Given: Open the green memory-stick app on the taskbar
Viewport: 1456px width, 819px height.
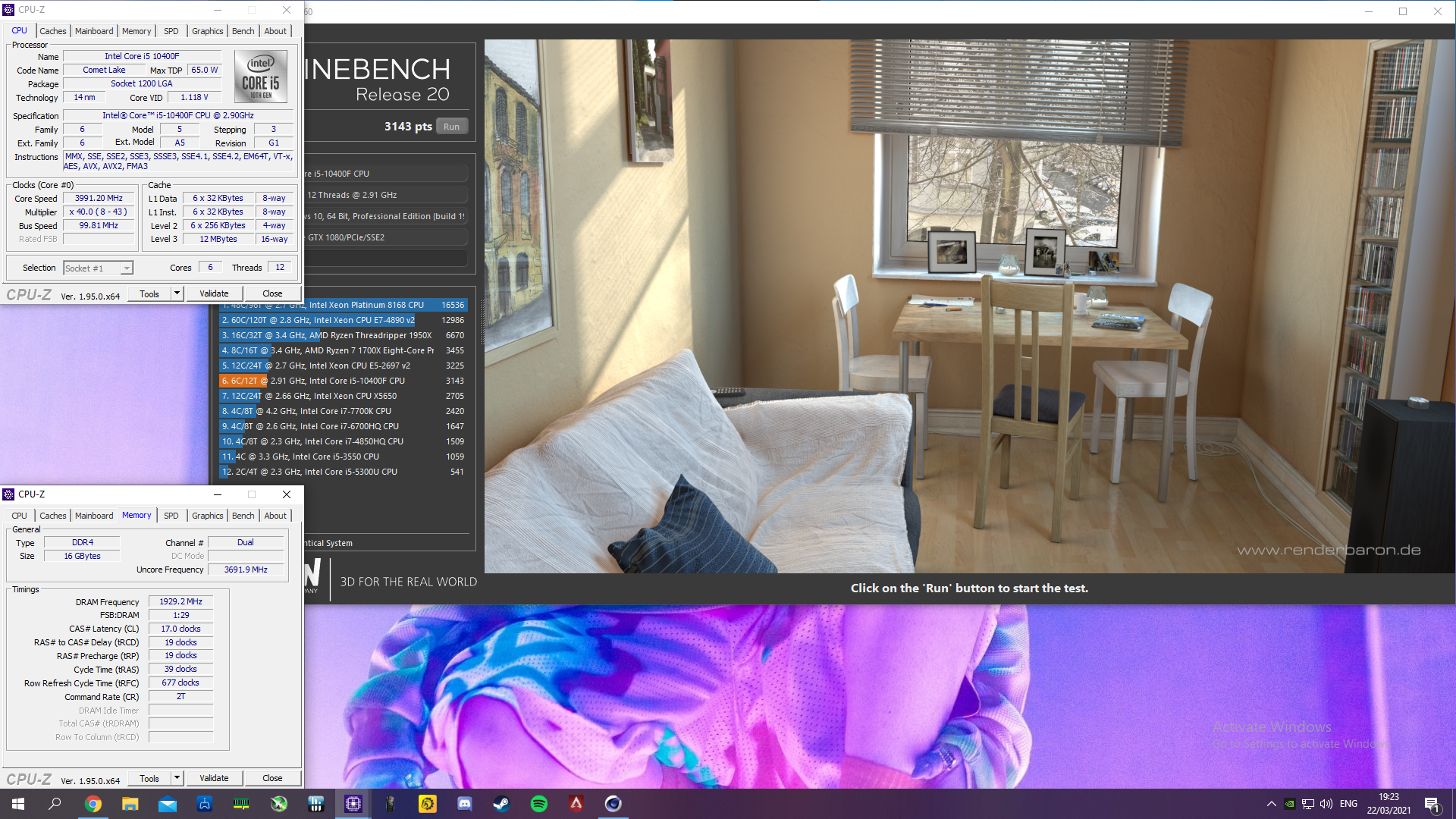Looking at the screenshot, I should 241,804.
